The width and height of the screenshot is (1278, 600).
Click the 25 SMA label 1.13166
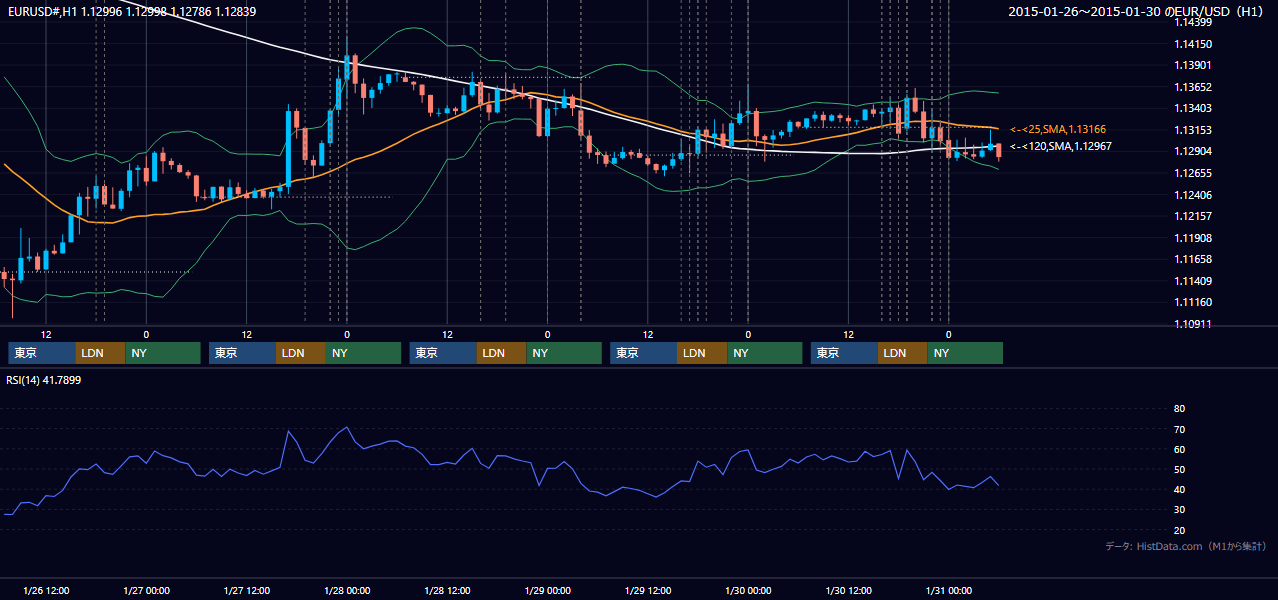(x=1058, y=129)
